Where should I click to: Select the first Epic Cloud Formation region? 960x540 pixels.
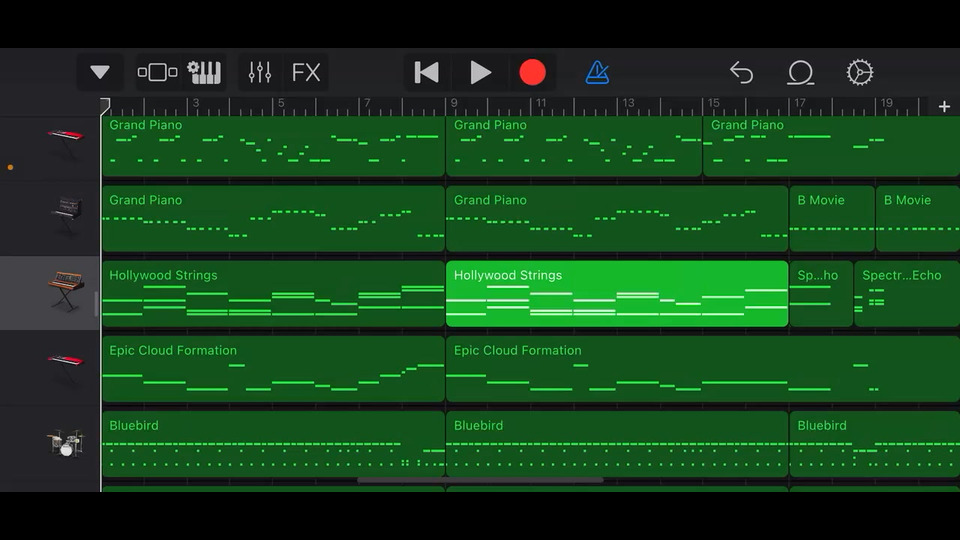coord(273,369)
